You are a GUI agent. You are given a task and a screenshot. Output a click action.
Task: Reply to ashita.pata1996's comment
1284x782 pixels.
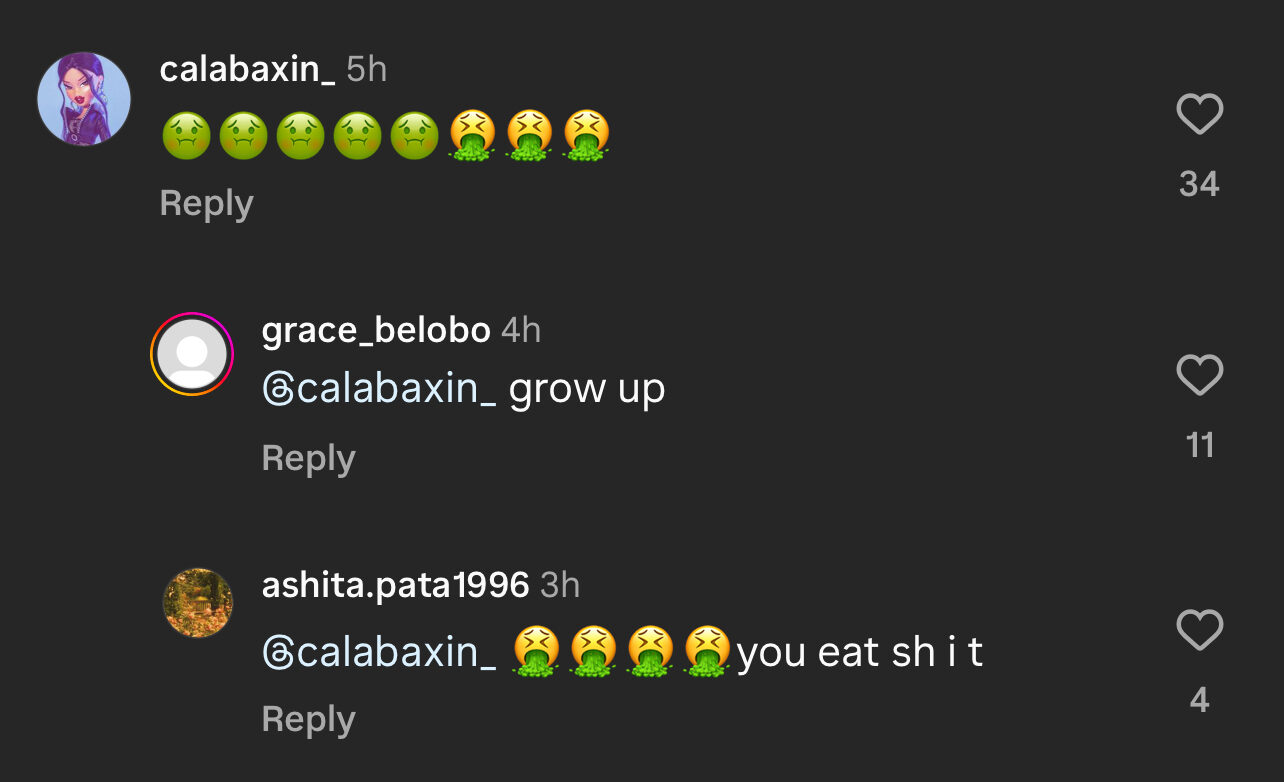(308, 720)
